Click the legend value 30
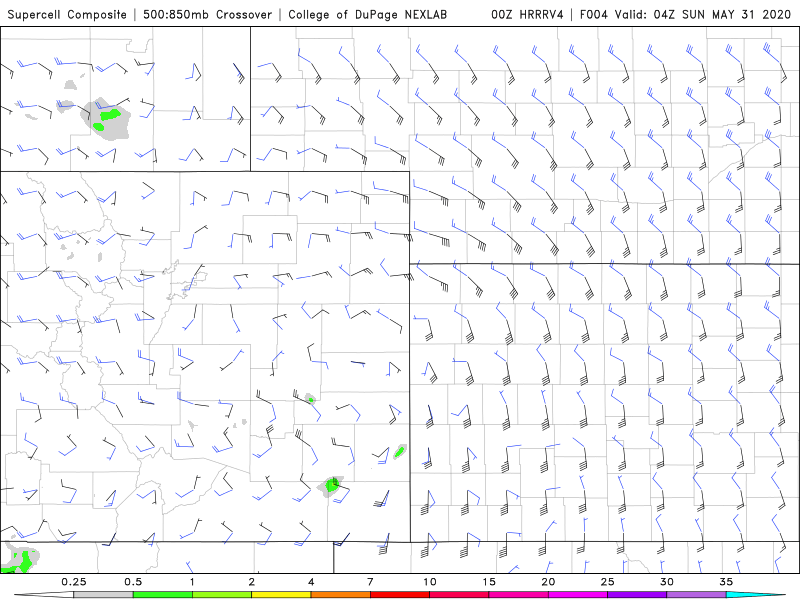Viewport: 800px width, 600px height. coord(666,582)
